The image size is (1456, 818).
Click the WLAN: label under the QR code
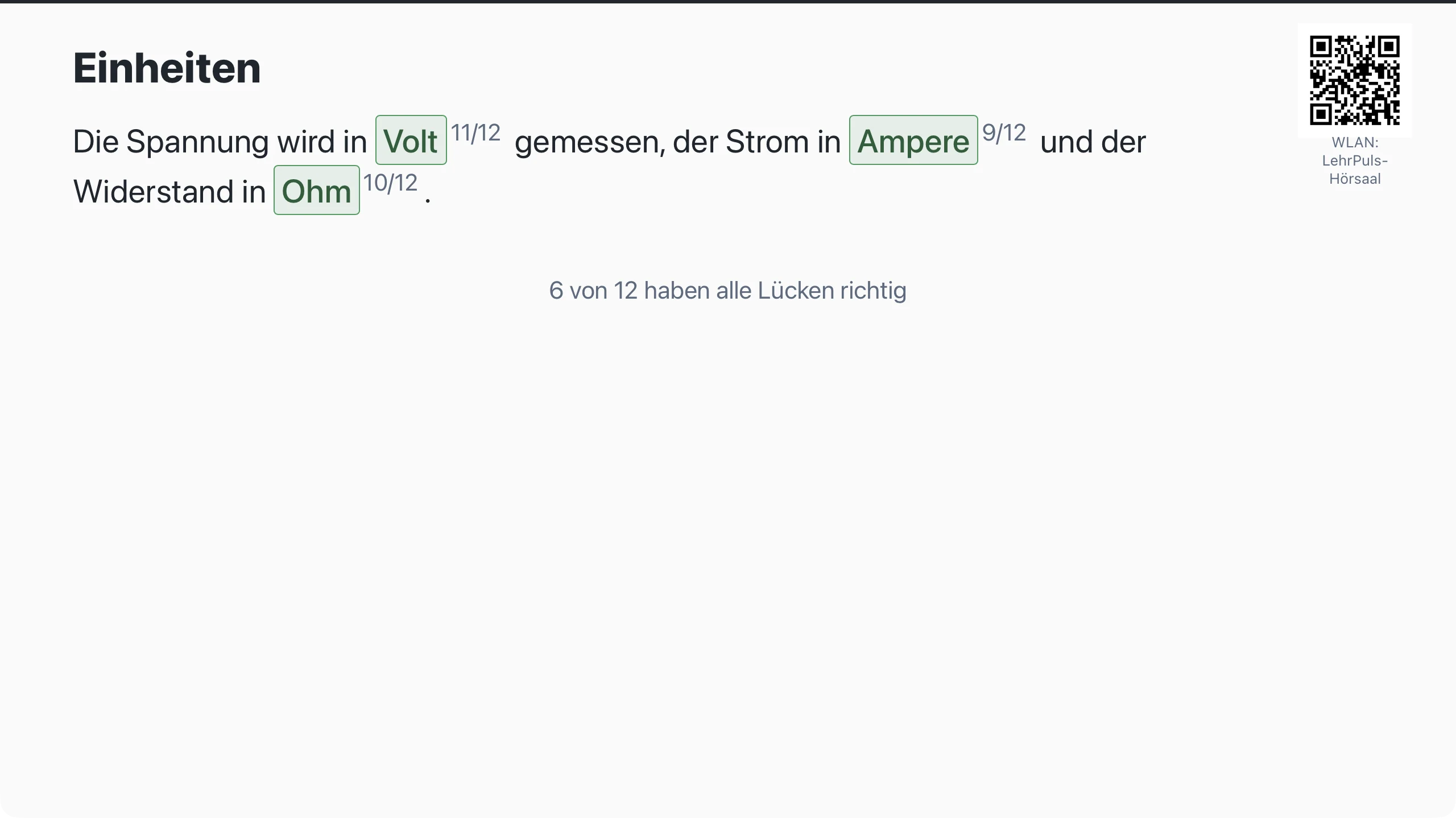[x=1355, y=142]
